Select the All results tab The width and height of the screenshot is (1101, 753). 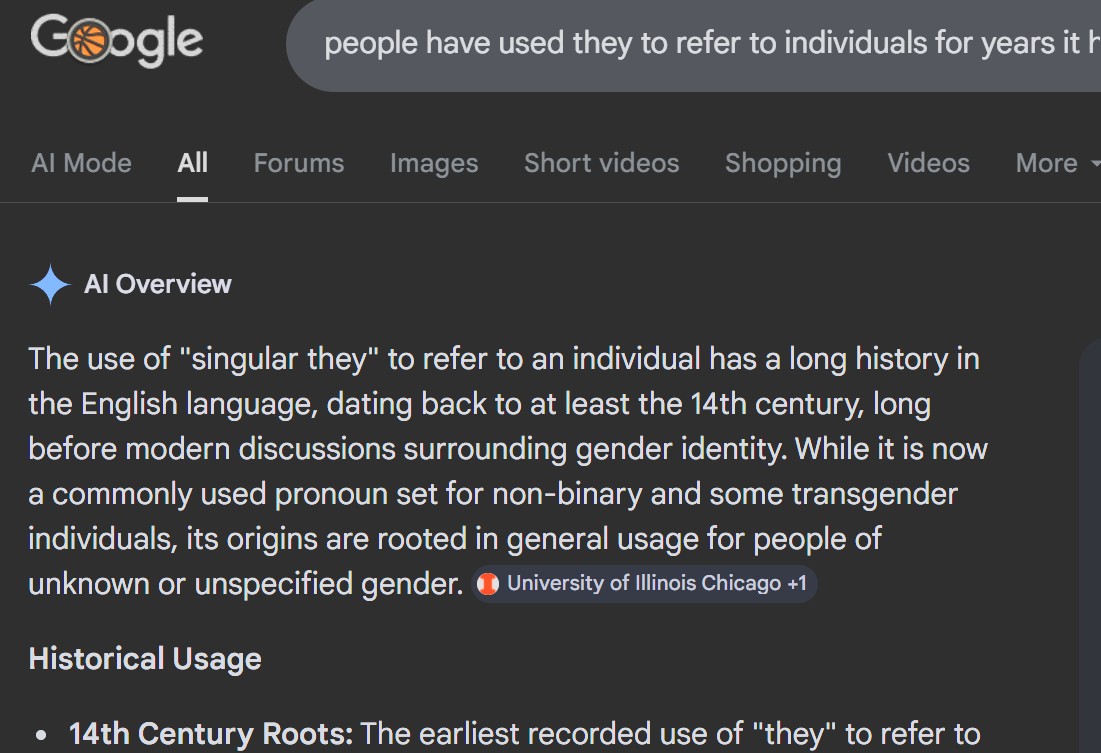click(x=192, y=163)
